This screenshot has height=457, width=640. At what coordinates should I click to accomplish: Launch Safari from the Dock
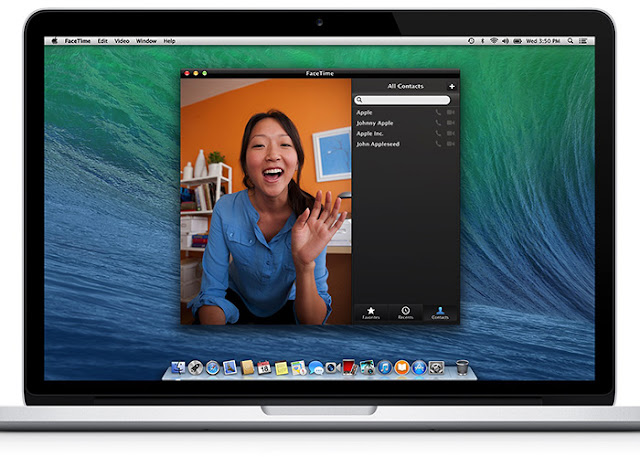point(212,368)
